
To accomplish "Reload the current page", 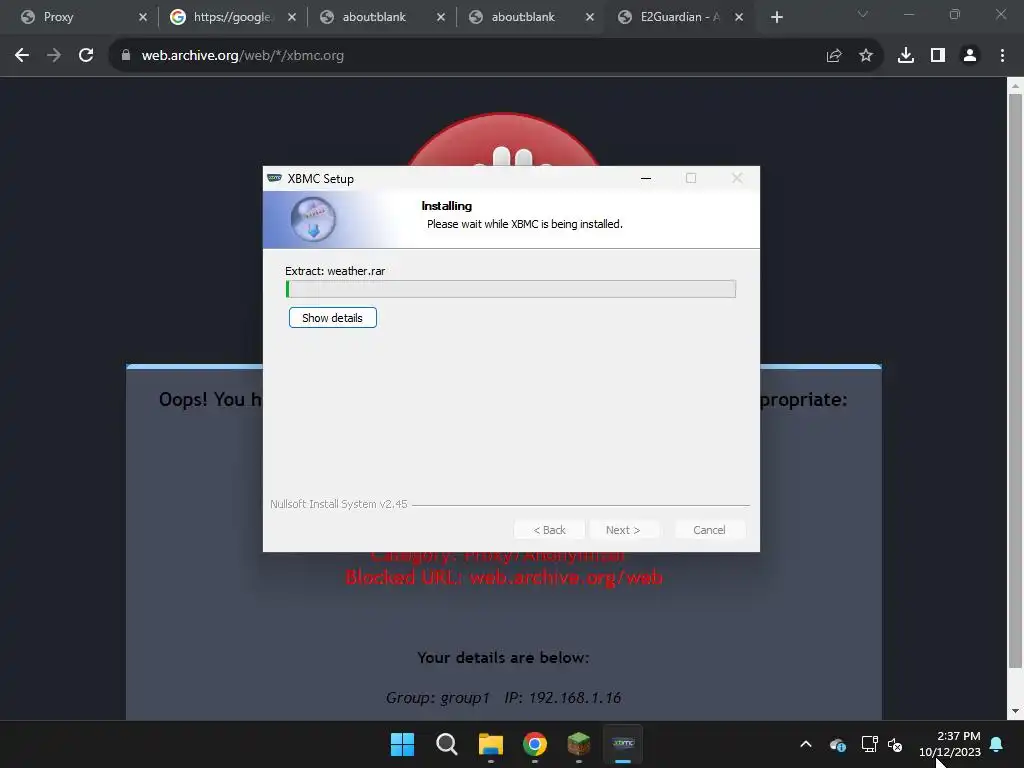I will [x=86, y=56].
